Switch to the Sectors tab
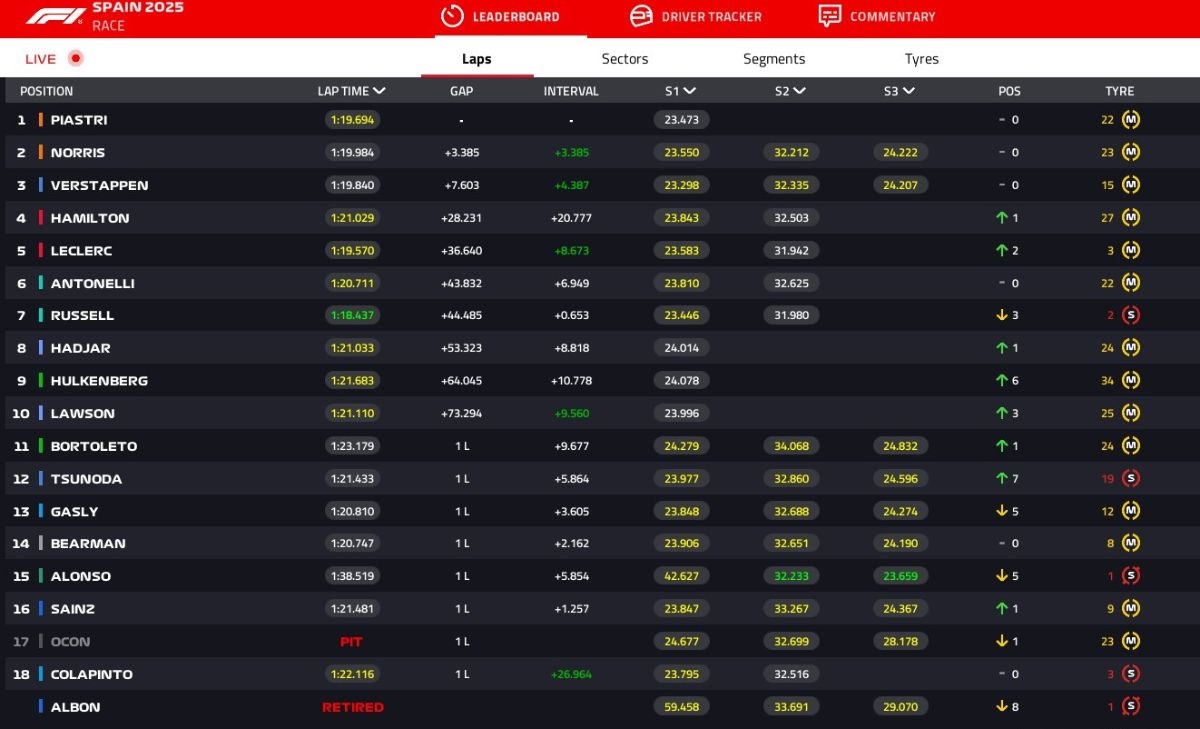This screenshot has width=1200, height=729. tap(625, 59)
